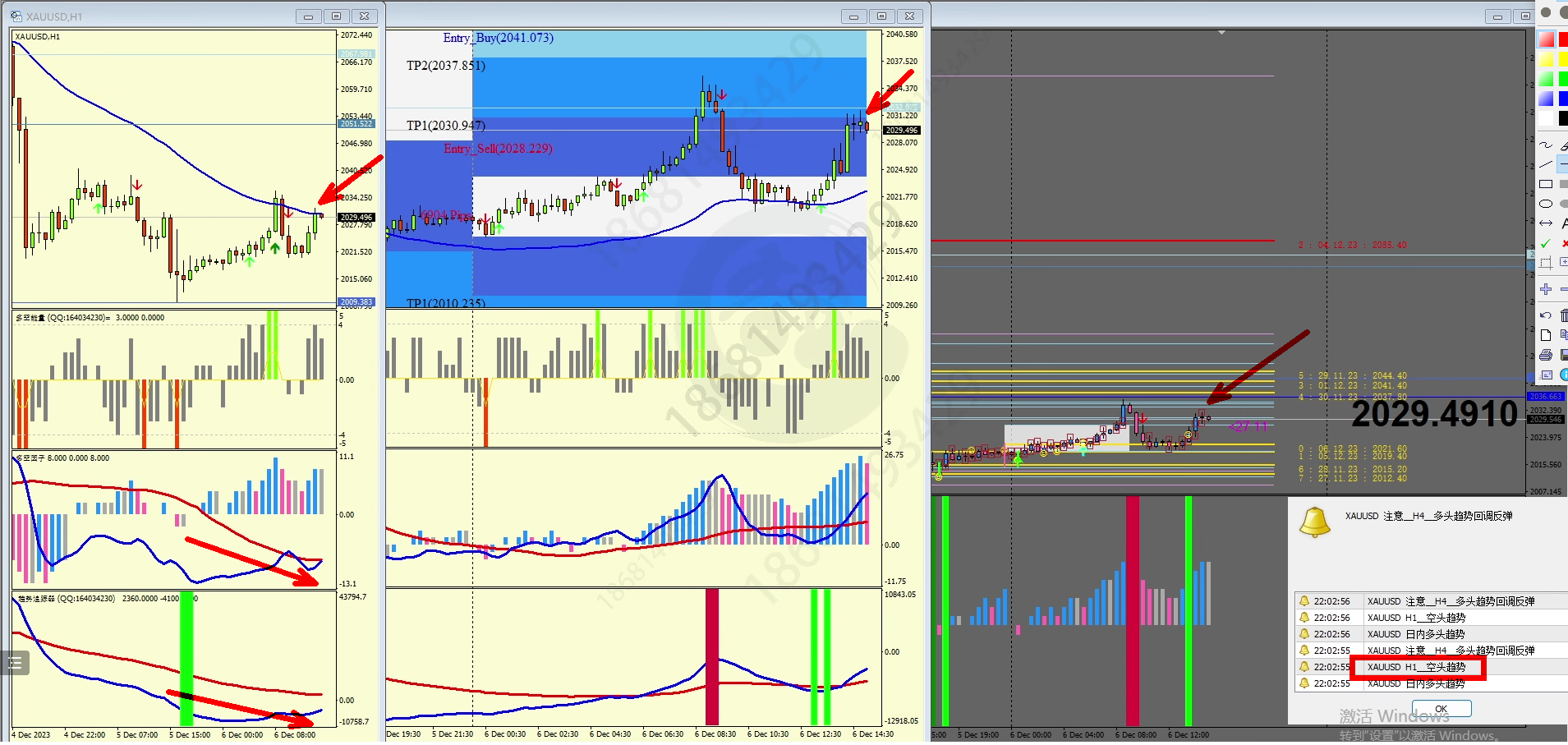
Task: Select the freehand curve drawing tool
Action: 1546,145
